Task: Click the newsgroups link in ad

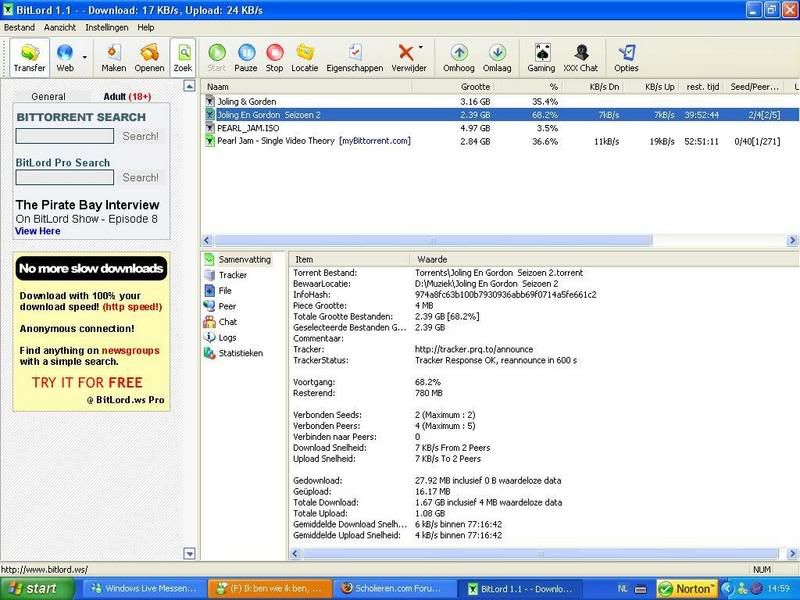Action: pyautogui.click(x=131, y=351)
